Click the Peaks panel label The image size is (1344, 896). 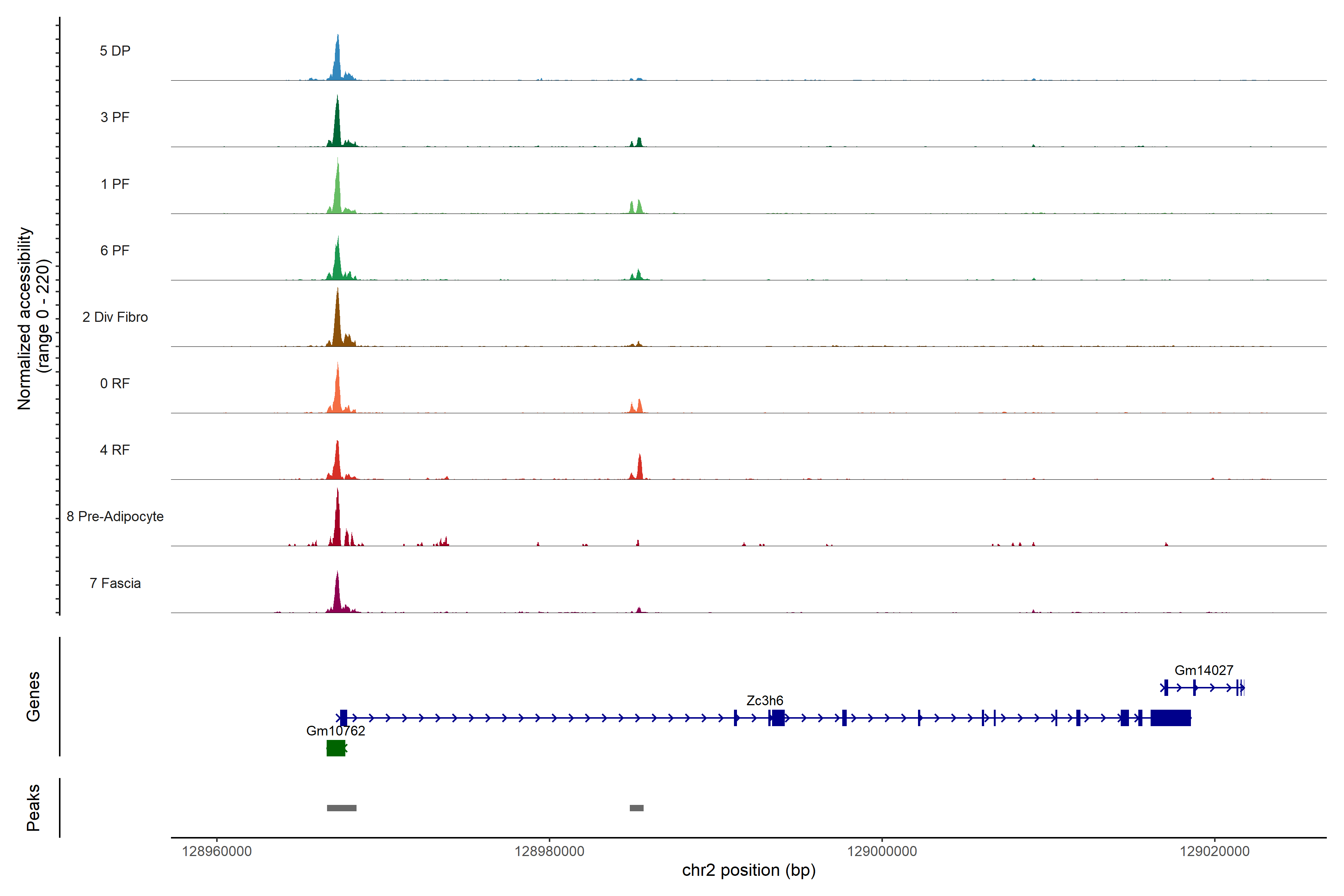(33, 808)
